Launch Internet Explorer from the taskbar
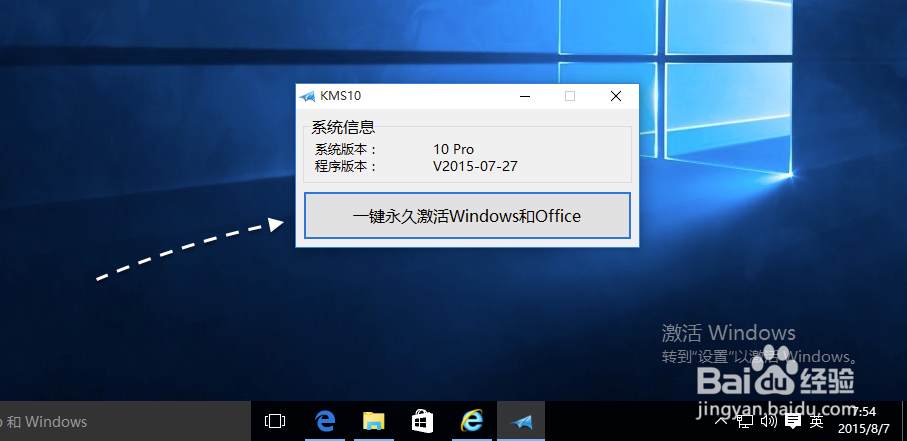This screenshot has width=907, height=441. [471, 421]
